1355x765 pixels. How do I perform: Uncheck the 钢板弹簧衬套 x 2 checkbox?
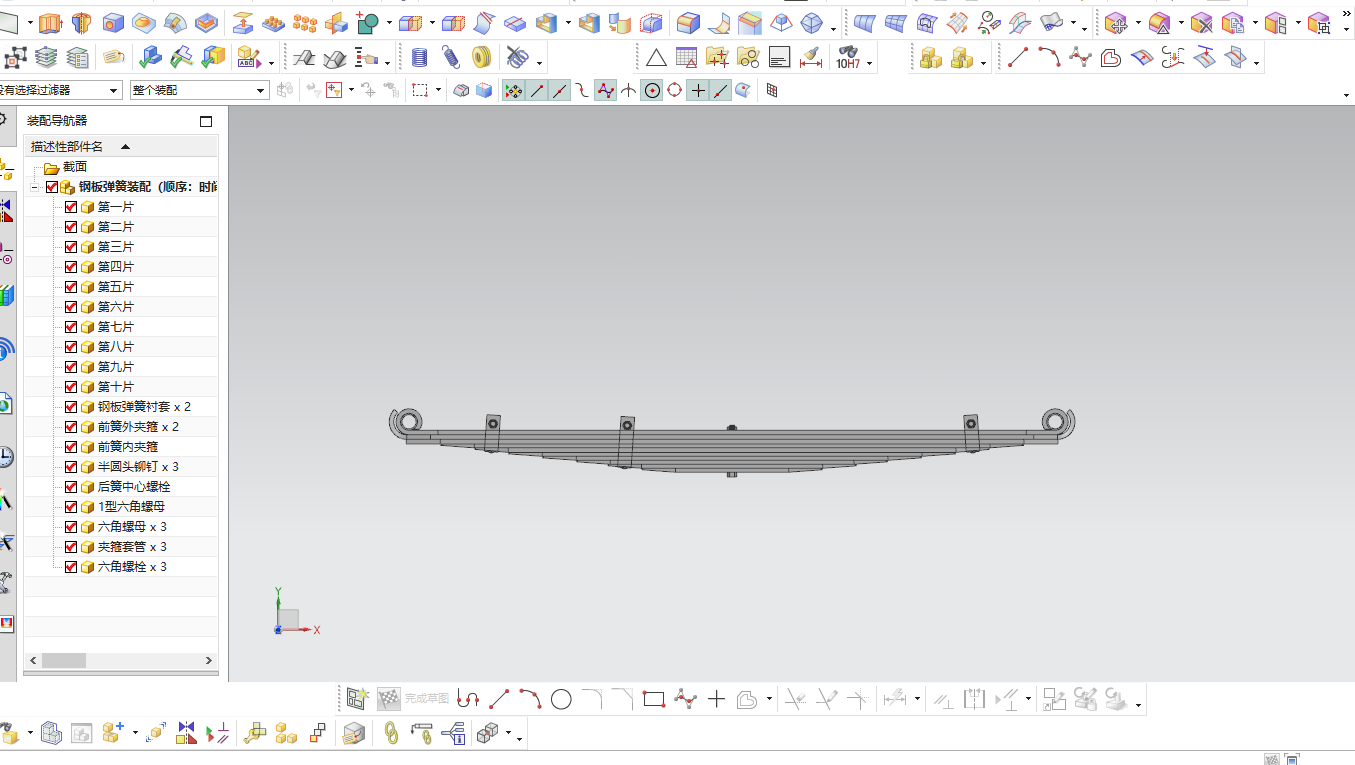coord(71,407)
